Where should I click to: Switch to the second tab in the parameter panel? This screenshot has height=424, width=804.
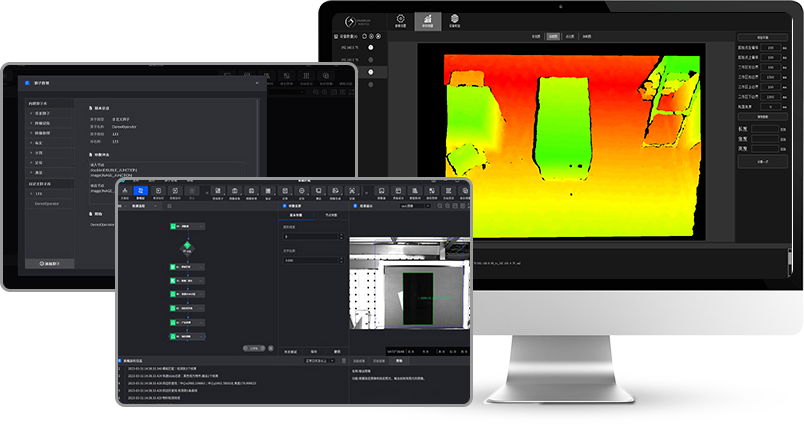[331, 214]
